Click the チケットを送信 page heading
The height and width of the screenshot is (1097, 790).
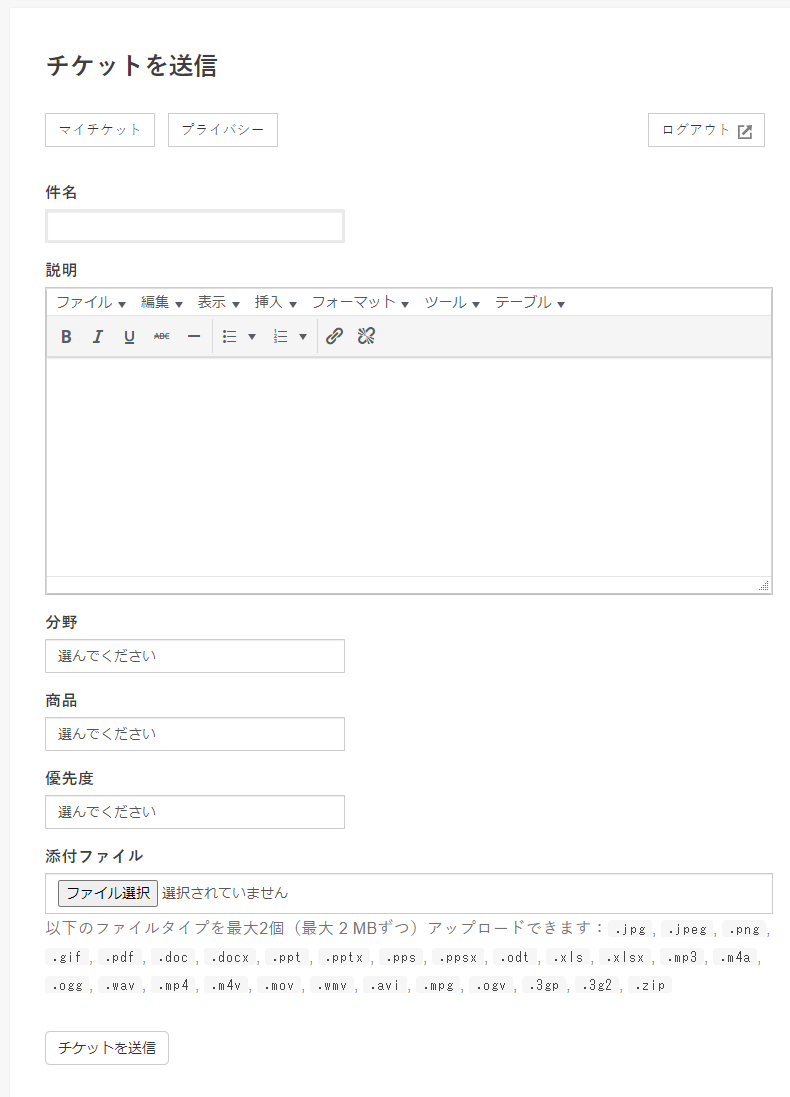click(x=132, y=66)
